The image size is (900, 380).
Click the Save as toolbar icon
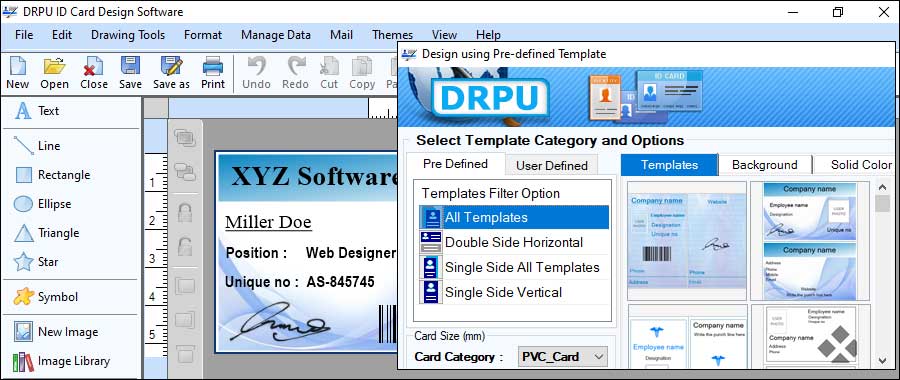tap(171, 72)
